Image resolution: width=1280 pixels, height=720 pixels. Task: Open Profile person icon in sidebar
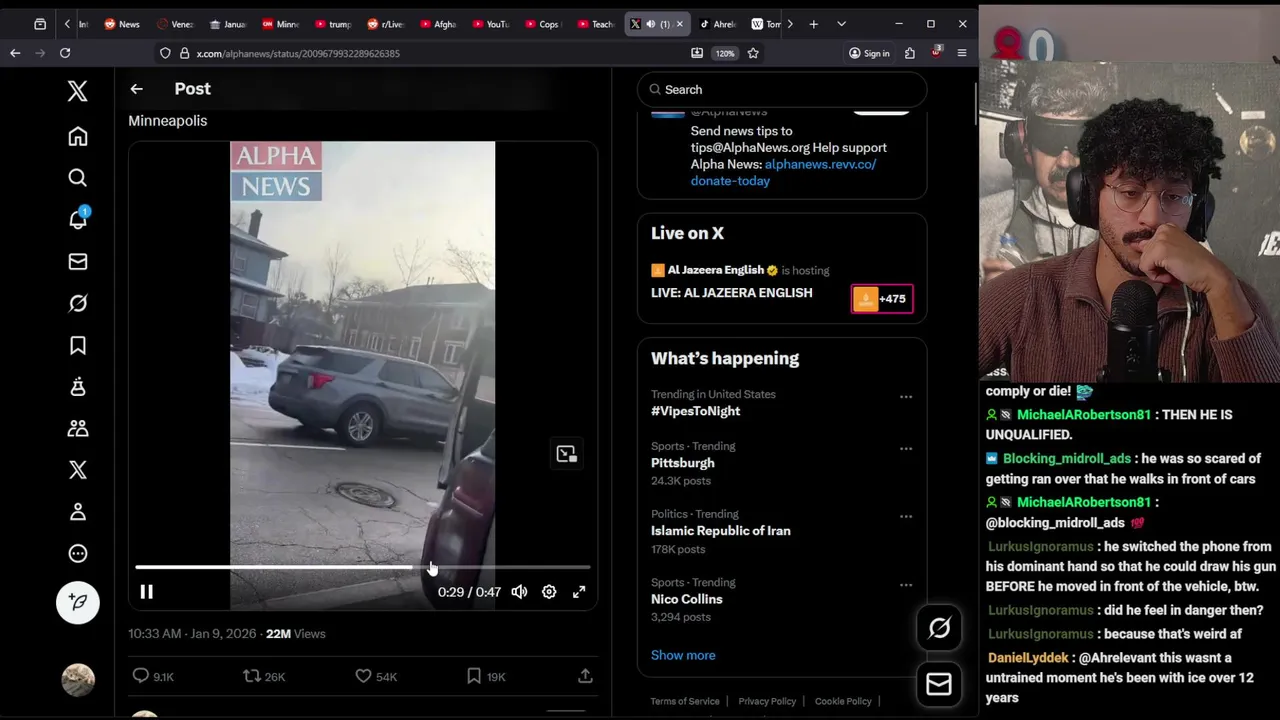pos(77,512)
